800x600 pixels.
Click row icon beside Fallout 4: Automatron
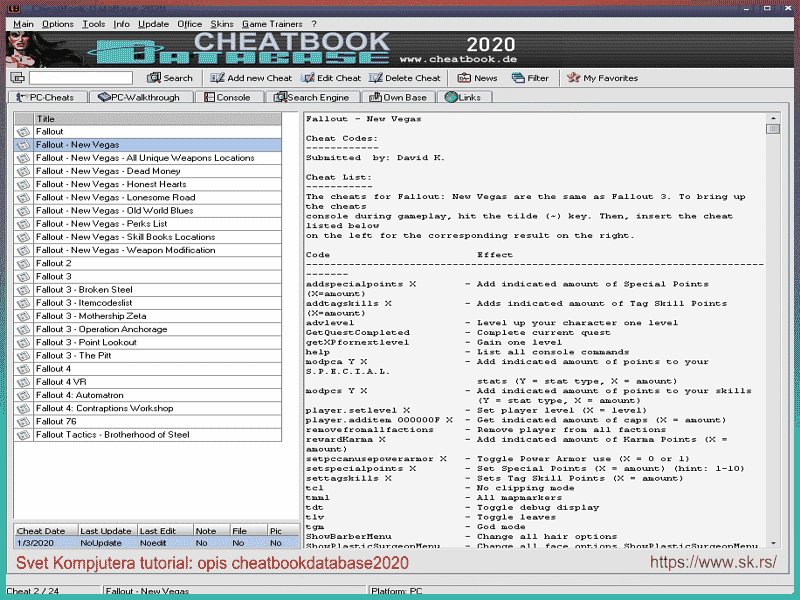23,395
